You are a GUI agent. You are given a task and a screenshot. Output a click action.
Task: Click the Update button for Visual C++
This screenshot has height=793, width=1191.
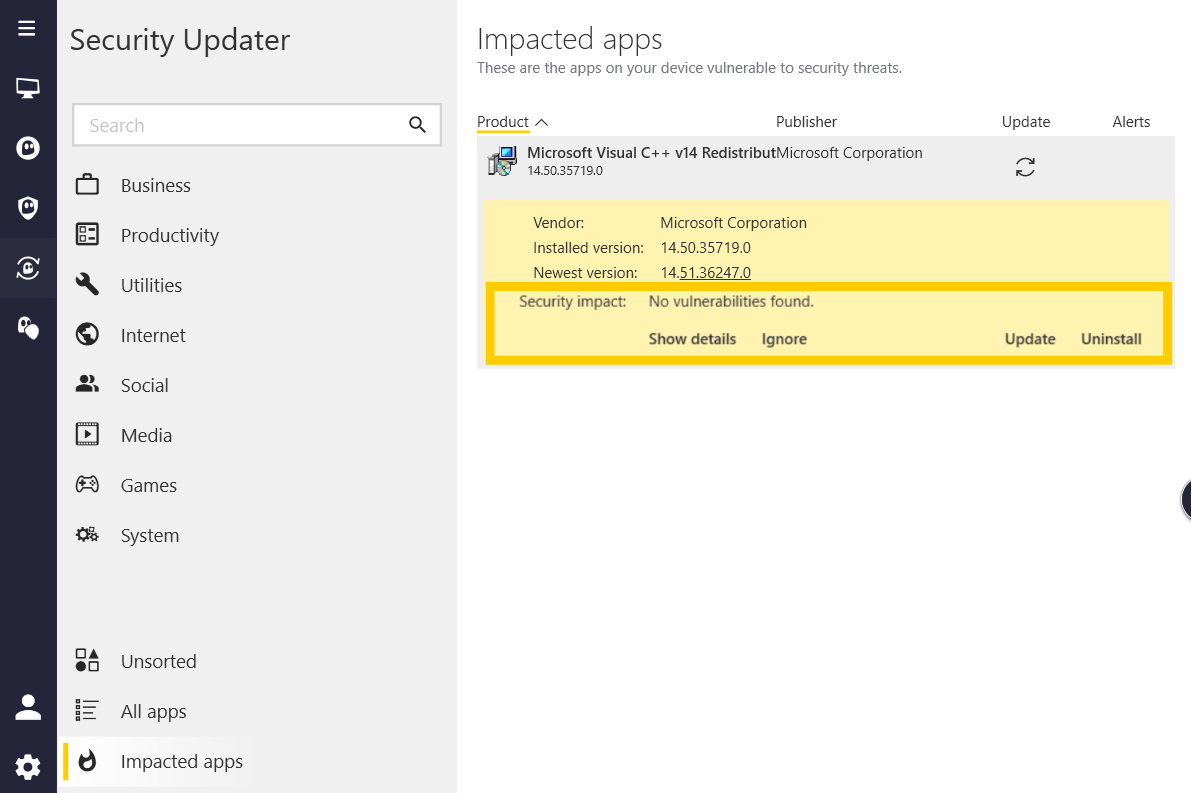1030,339
